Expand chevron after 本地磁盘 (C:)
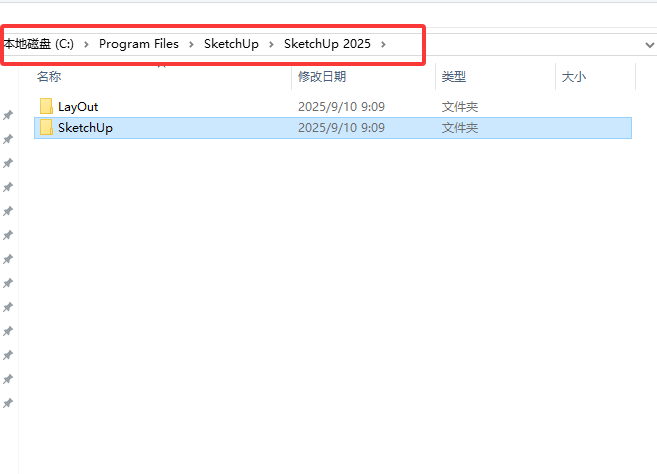The image size is (657, 474). point(86,44)
